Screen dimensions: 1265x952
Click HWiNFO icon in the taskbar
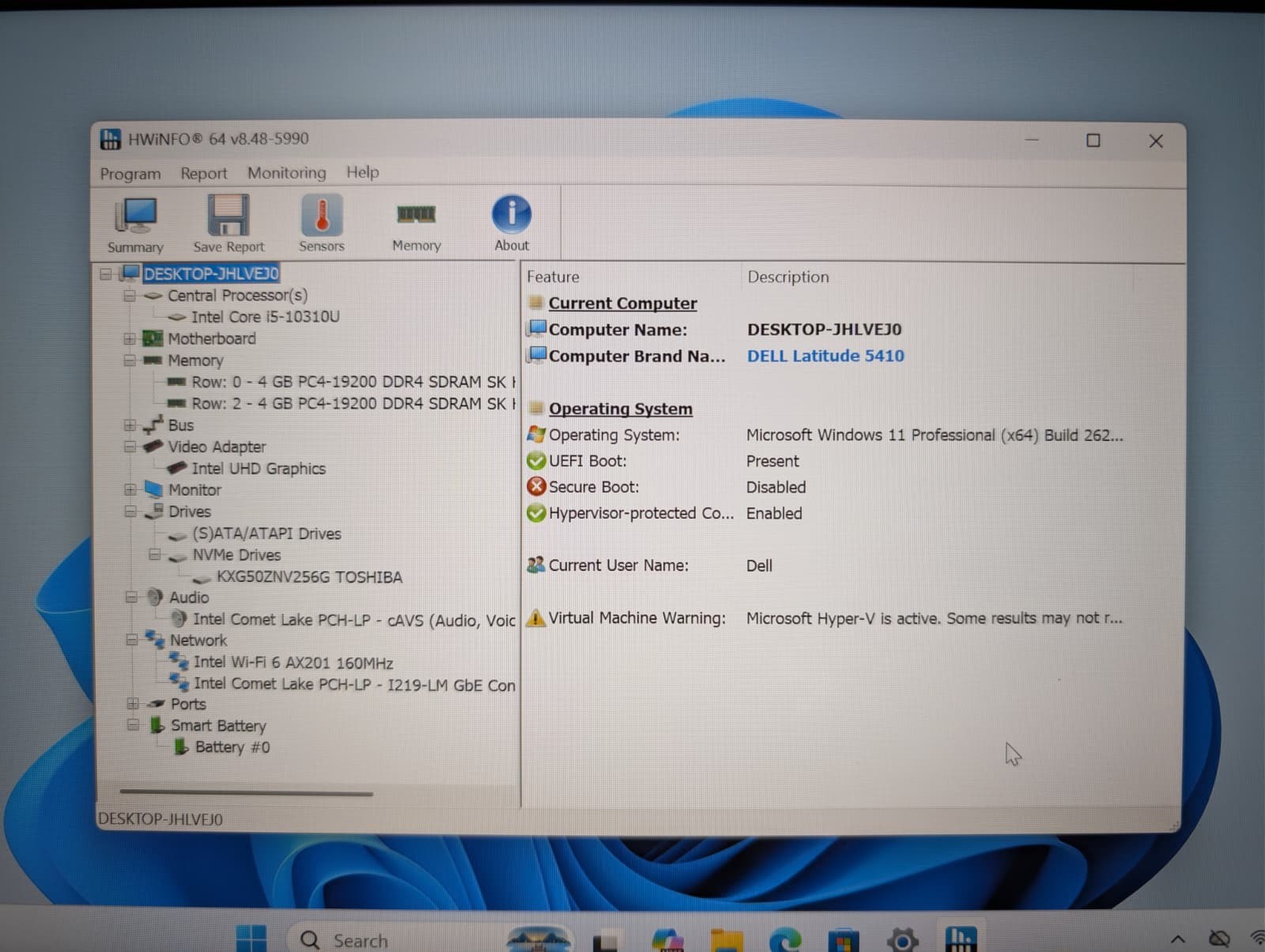[960, 939]
